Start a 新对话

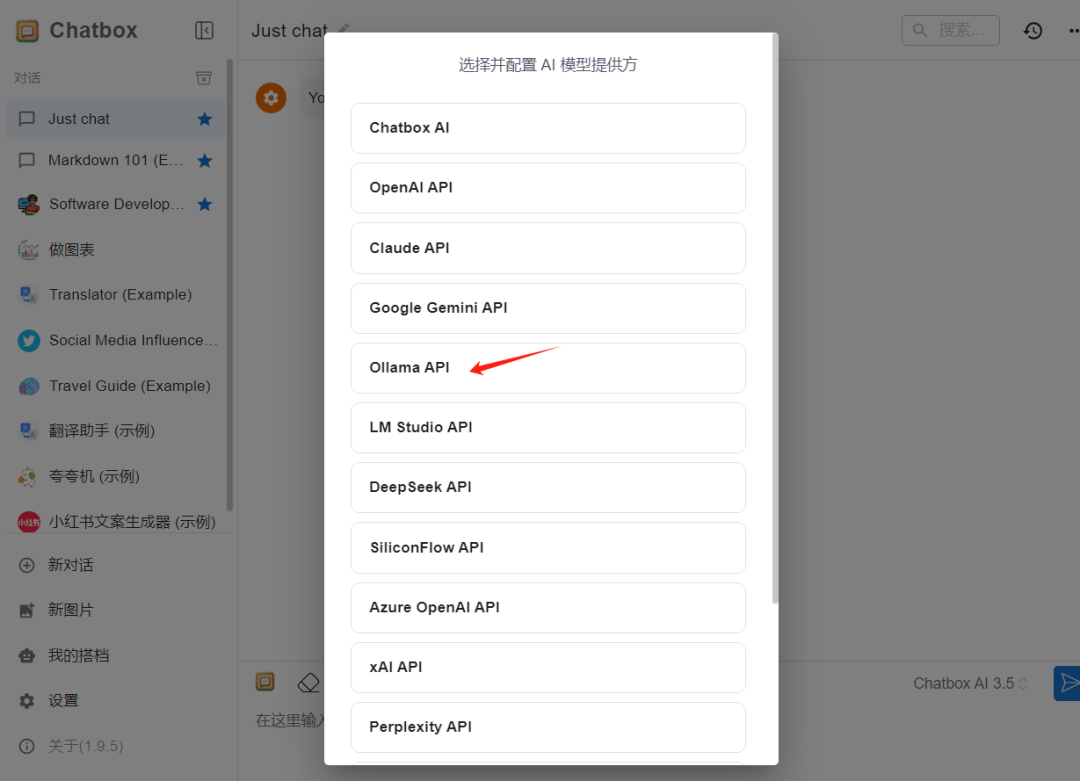pyautogui.click(x=116, y=565)
